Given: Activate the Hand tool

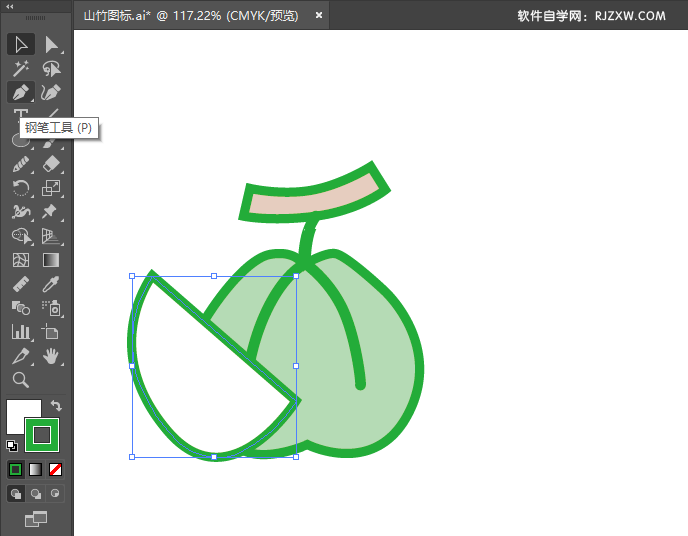Looking at the screenshot, I should click(x=51, y=356).
